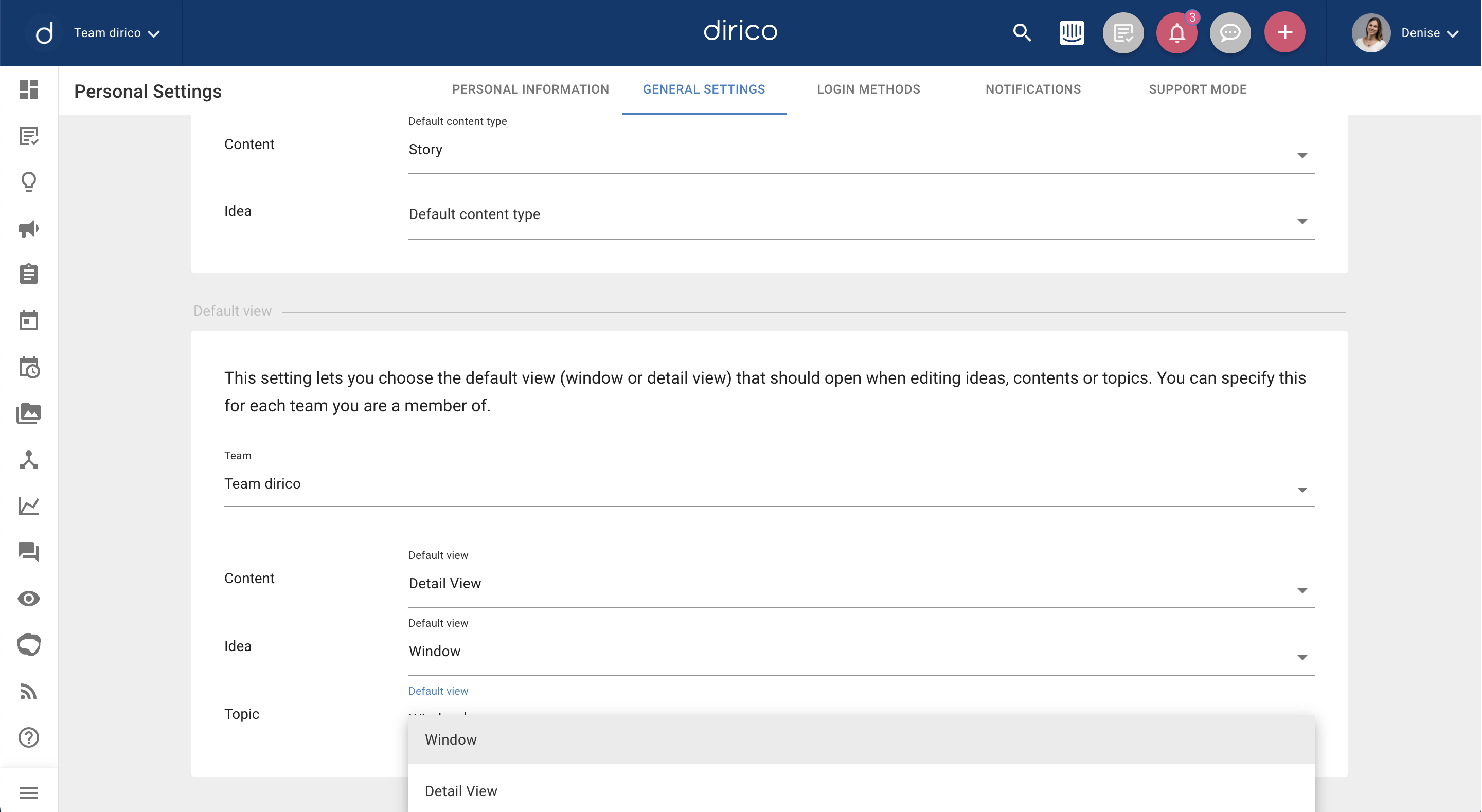Open the tasks checklist sidebar icon

(x=29, y=136)
